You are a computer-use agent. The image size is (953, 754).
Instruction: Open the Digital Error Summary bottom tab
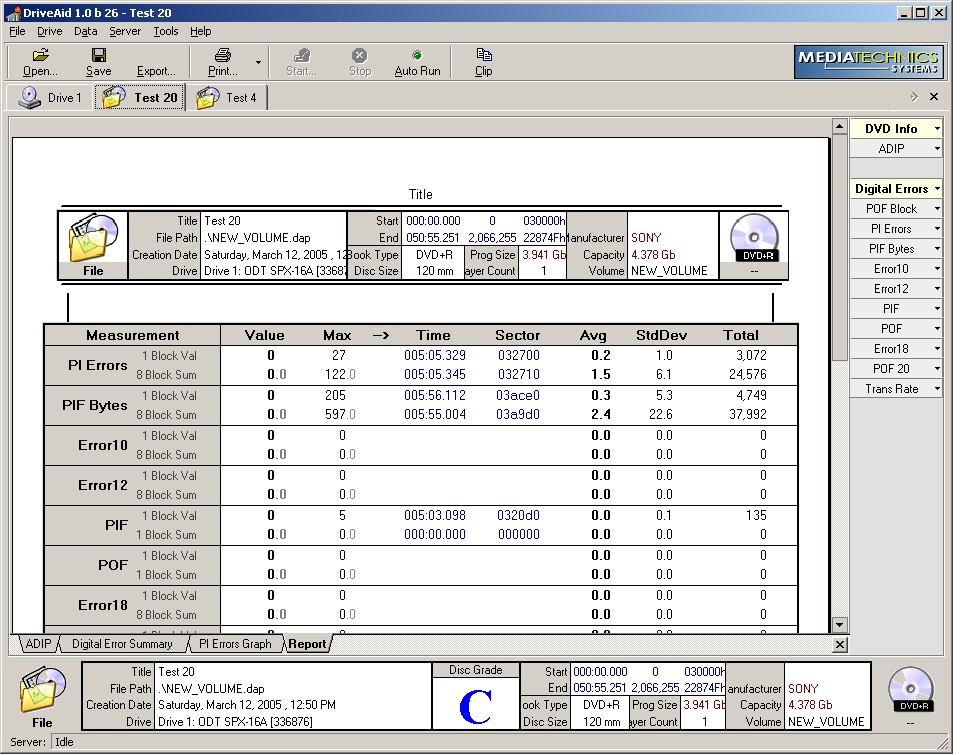(x=122, y=644)
